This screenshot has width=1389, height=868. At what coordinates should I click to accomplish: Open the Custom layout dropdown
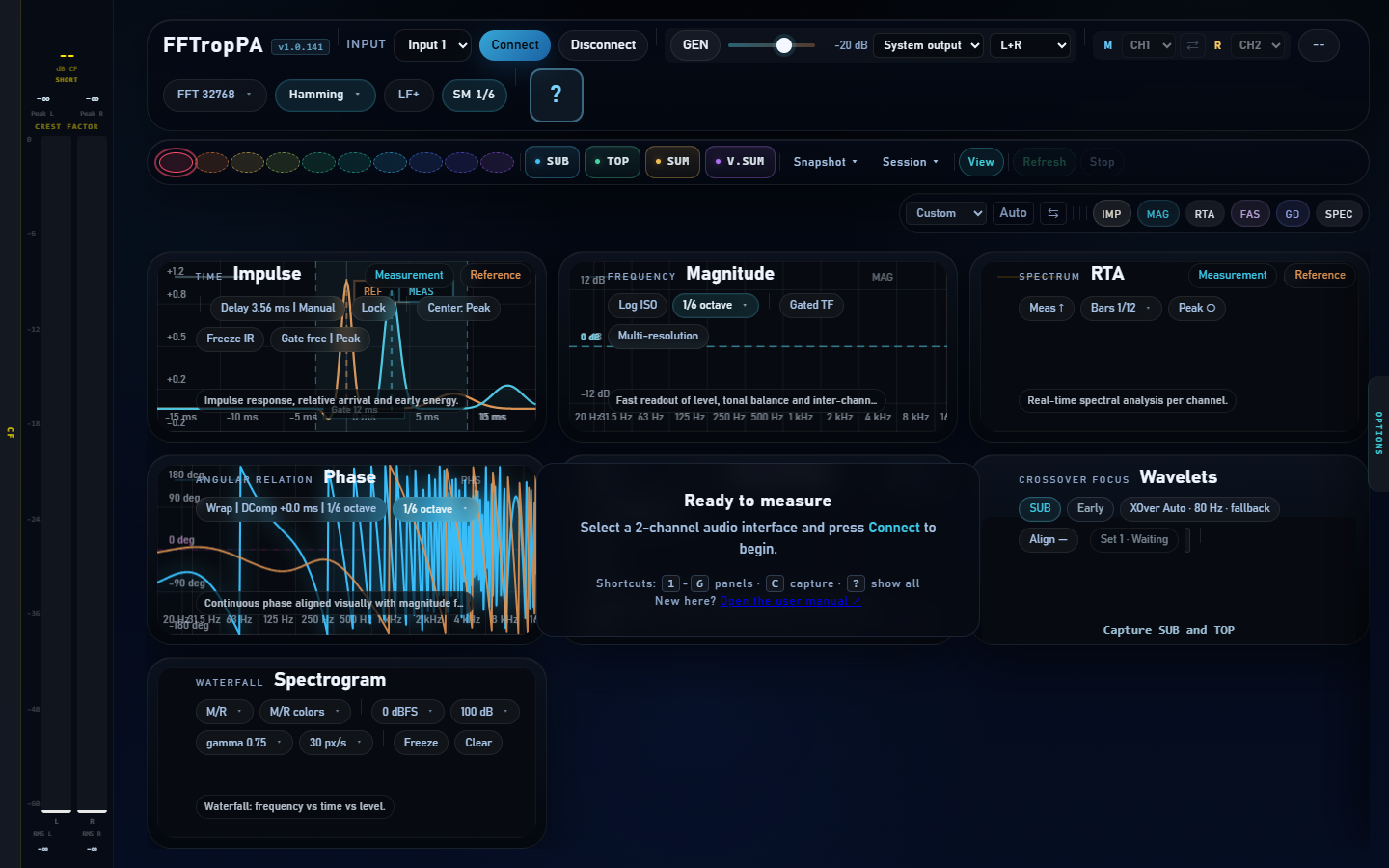[946, 213]
